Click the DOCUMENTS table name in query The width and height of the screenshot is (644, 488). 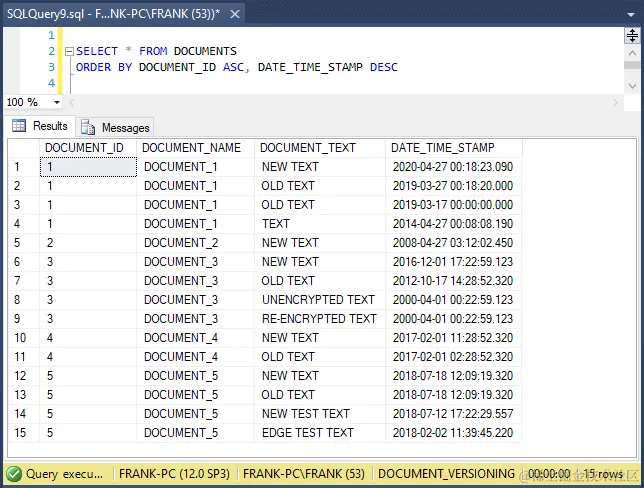[205, 51]
